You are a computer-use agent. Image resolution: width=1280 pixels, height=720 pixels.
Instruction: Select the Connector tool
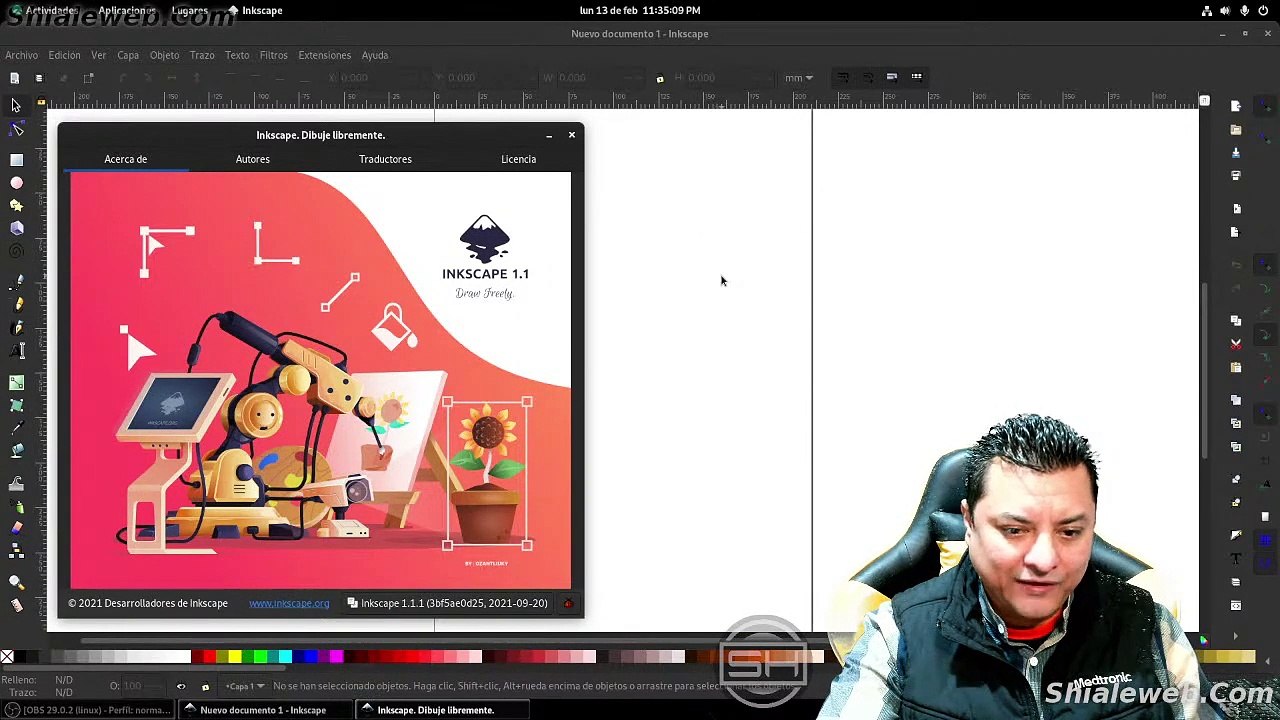click(16, 552)
